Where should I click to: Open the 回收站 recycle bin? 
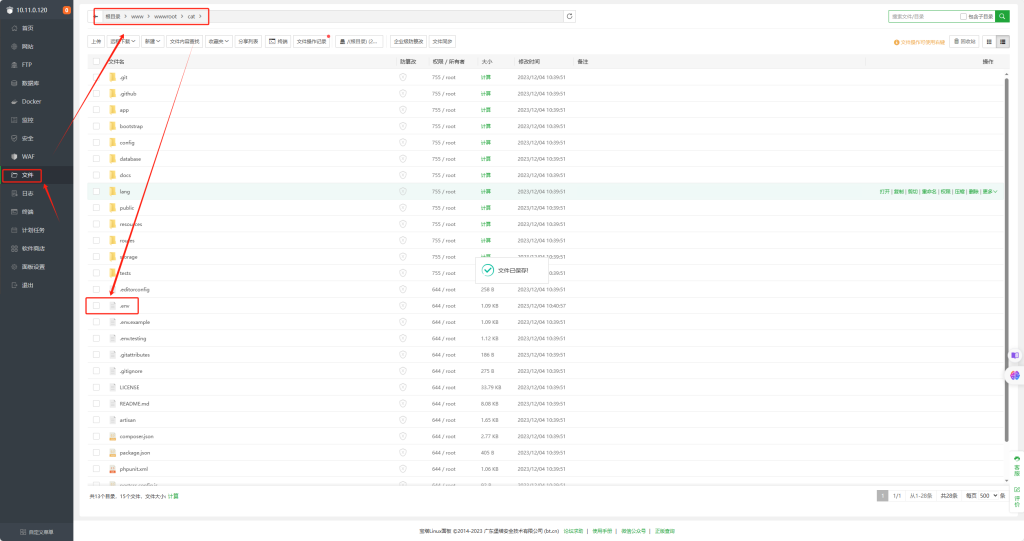pyautogui.click(x=965, y=41)
